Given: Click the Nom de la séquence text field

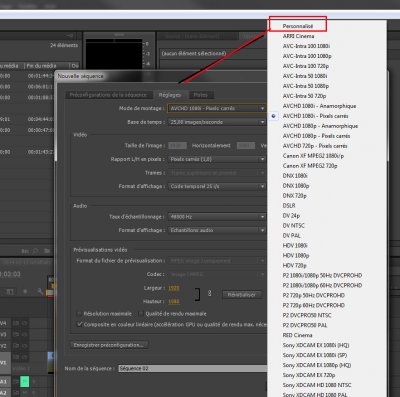Looking at the screenshot, I should 193,369.
